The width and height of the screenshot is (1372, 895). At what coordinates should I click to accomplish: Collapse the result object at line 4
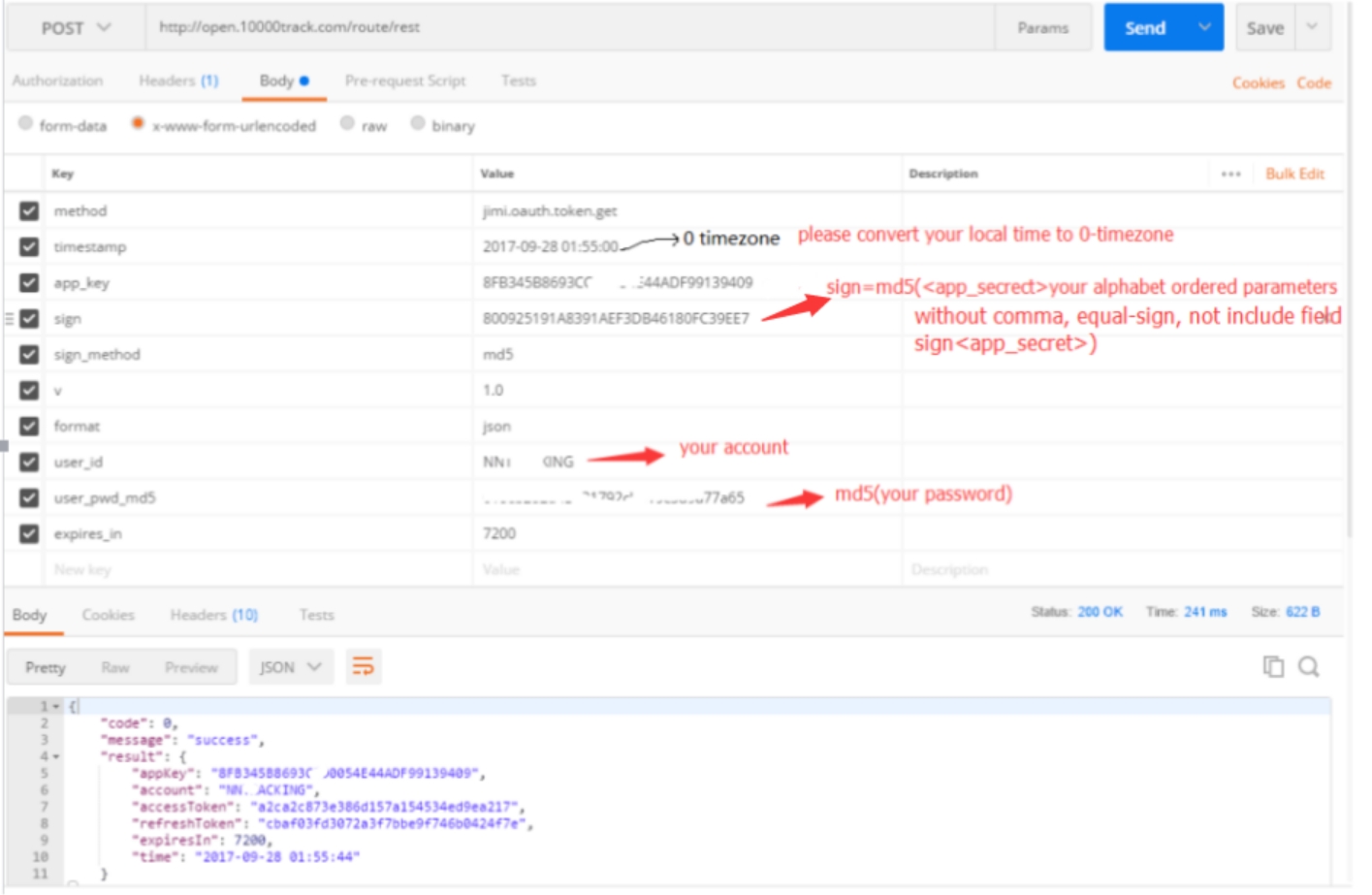pos(56,756)
